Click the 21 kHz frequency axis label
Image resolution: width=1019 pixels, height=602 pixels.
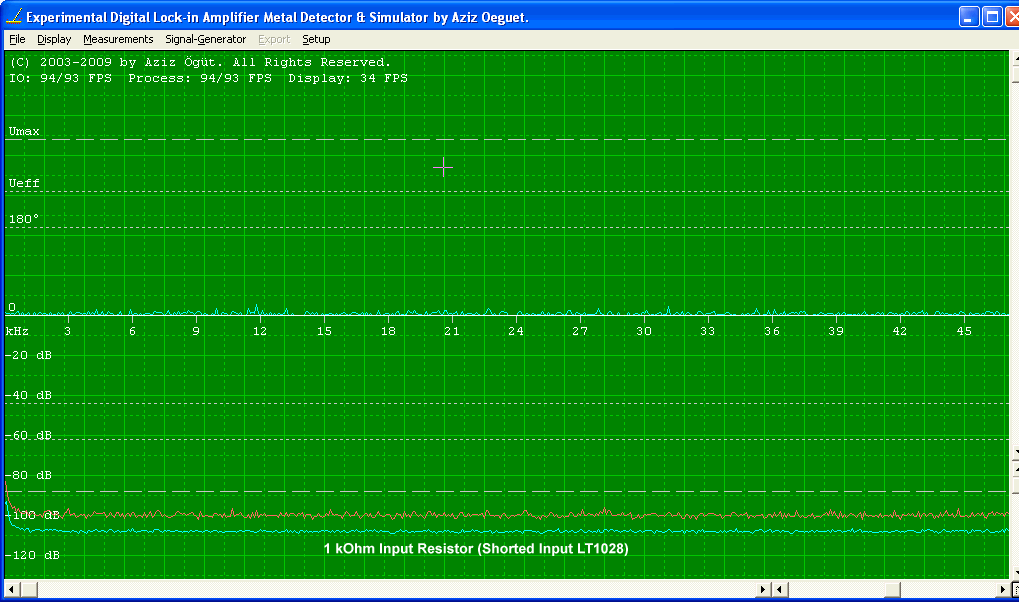click(x=451, y=331)
